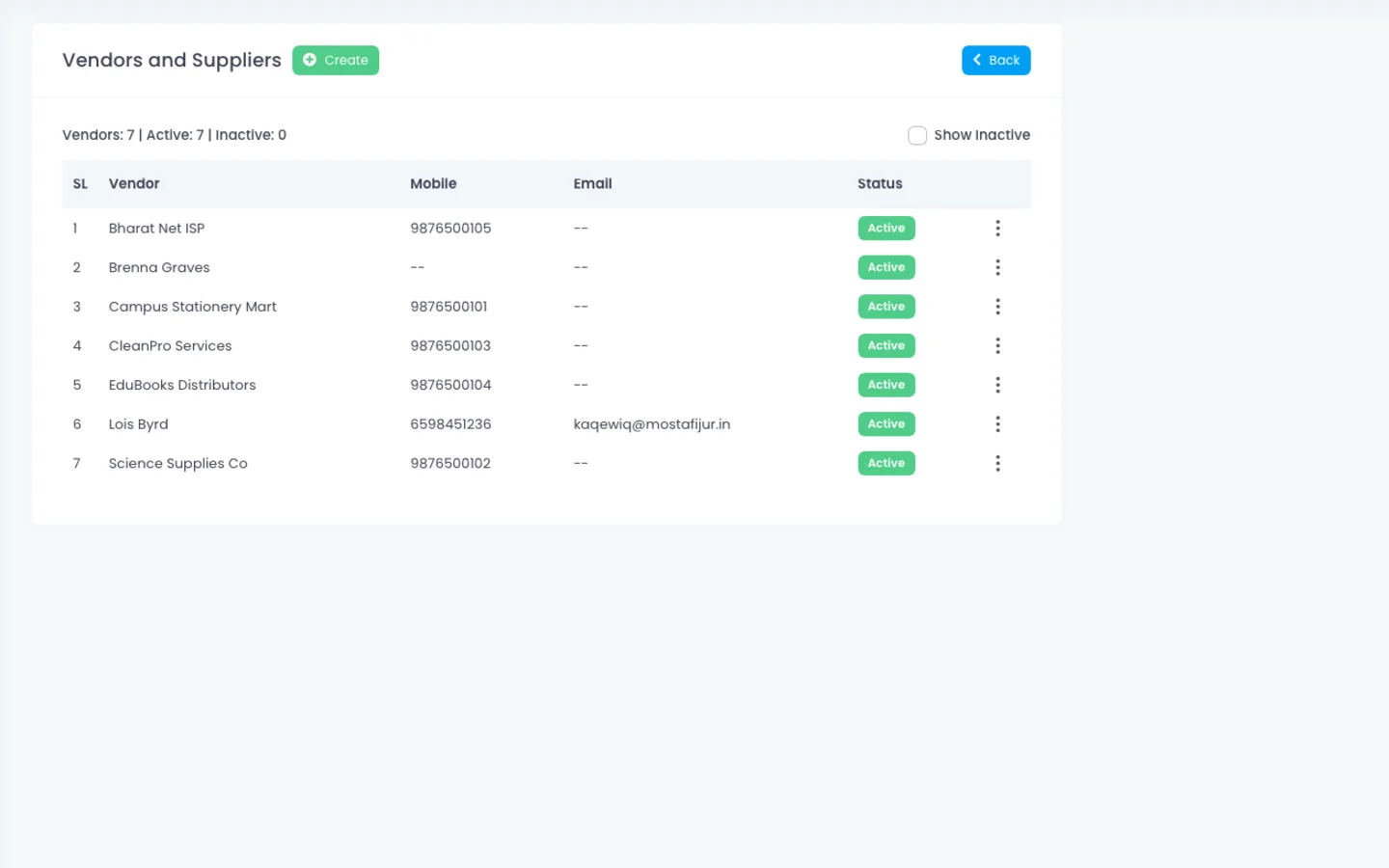The height and width of the screenshot is (868, 1389).
Task: Select vendor name EduBooks Distributors
Action: pyautogui.click(x=182, y=385)
